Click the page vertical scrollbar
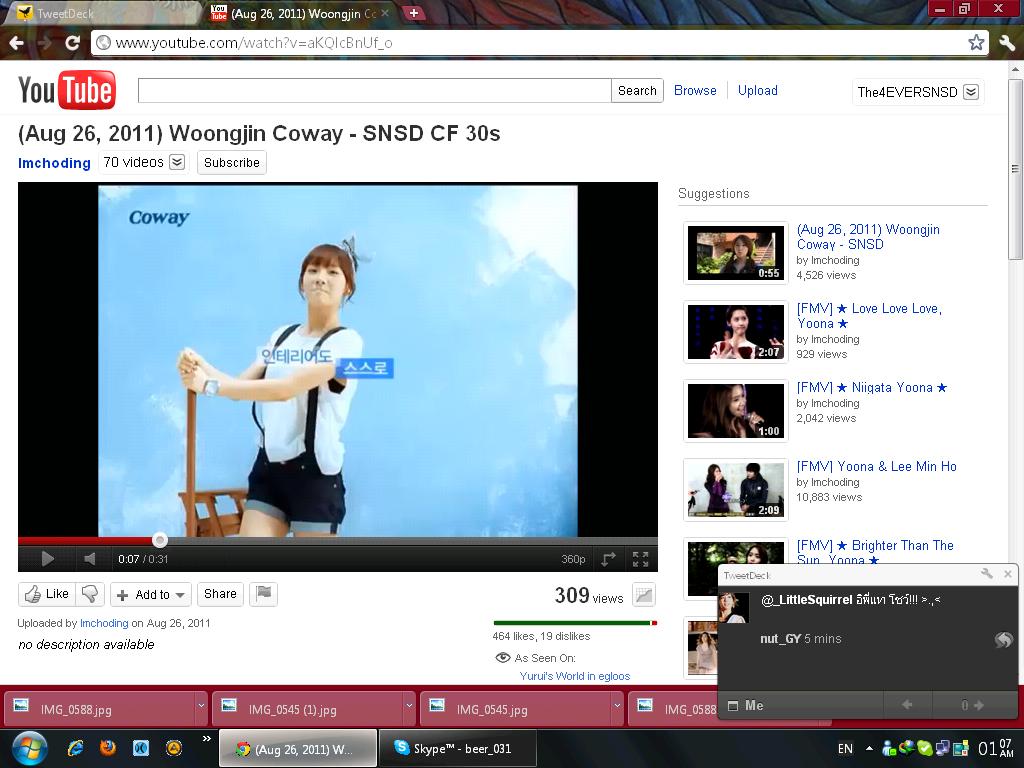 pyautogui.click(x=1016, y=170)
